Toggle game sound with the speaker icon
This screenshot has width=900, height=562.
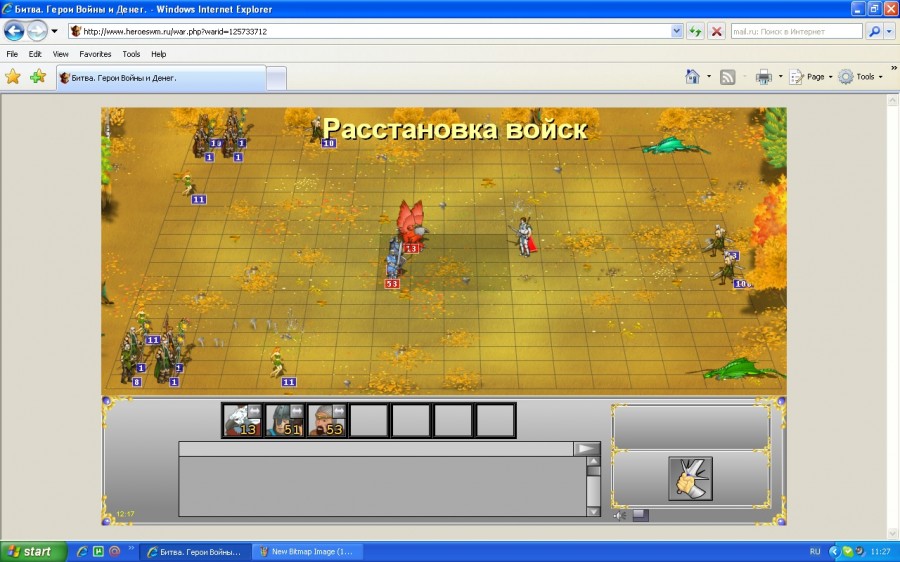pos(620,516)
